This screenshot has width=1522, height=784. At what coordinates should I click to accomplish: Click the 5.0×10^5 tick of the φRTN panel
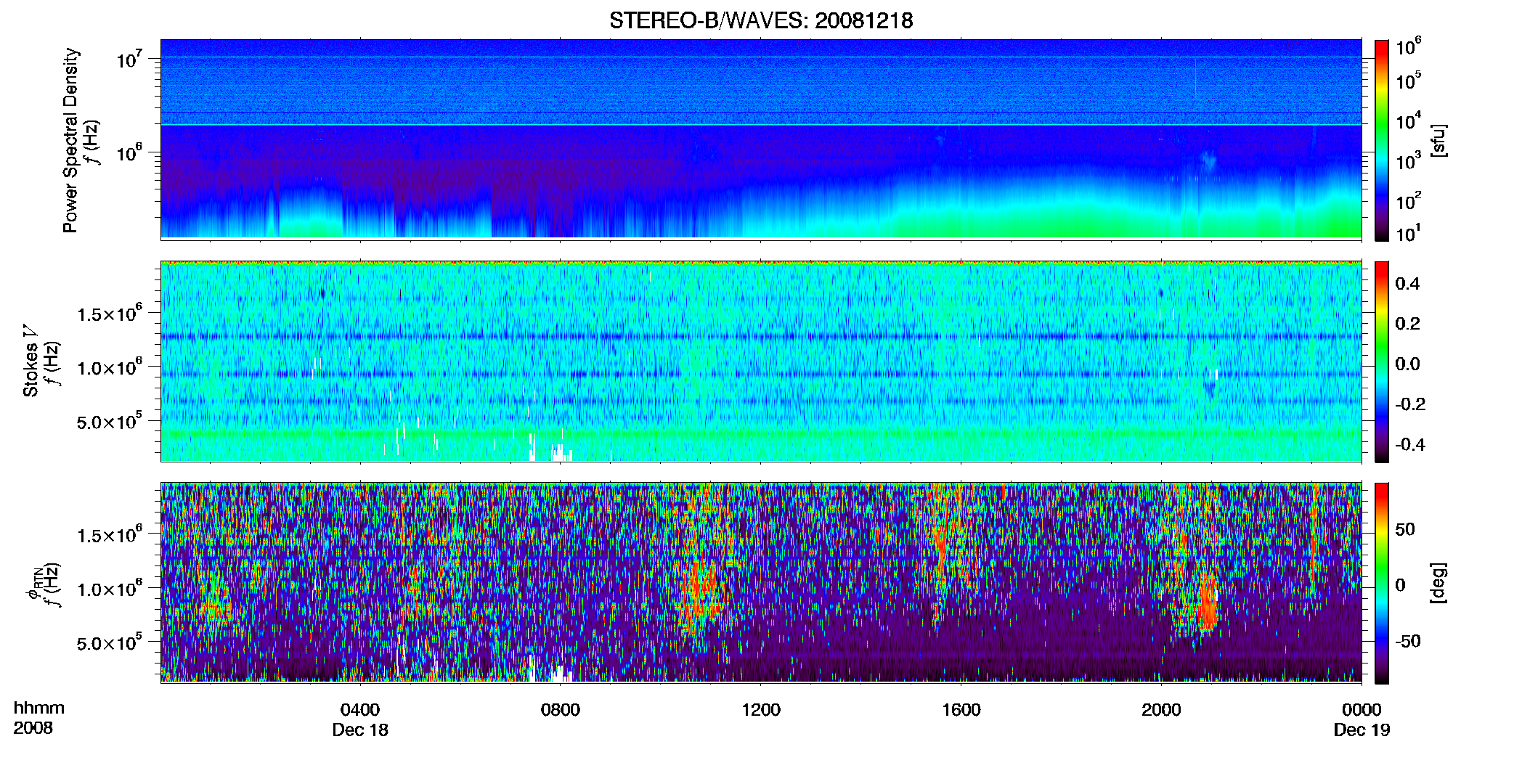[x=110, y=642]
